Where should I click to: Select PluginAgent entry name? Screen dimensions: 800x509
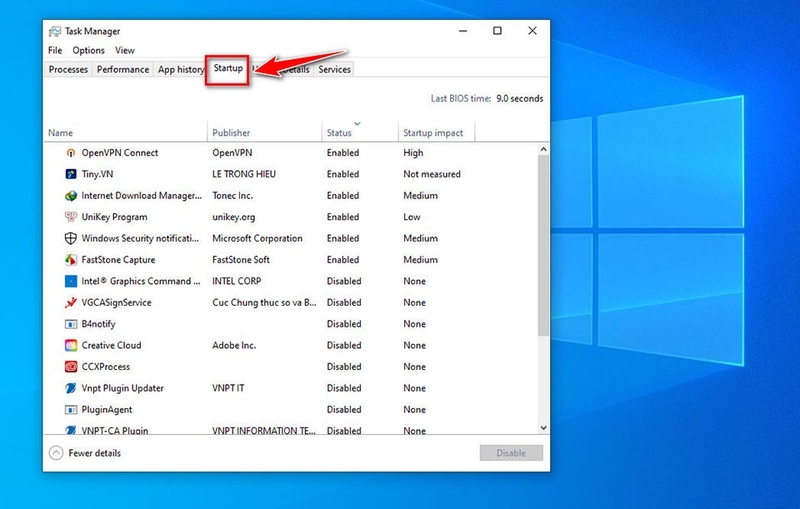click(x=107, y=410)
